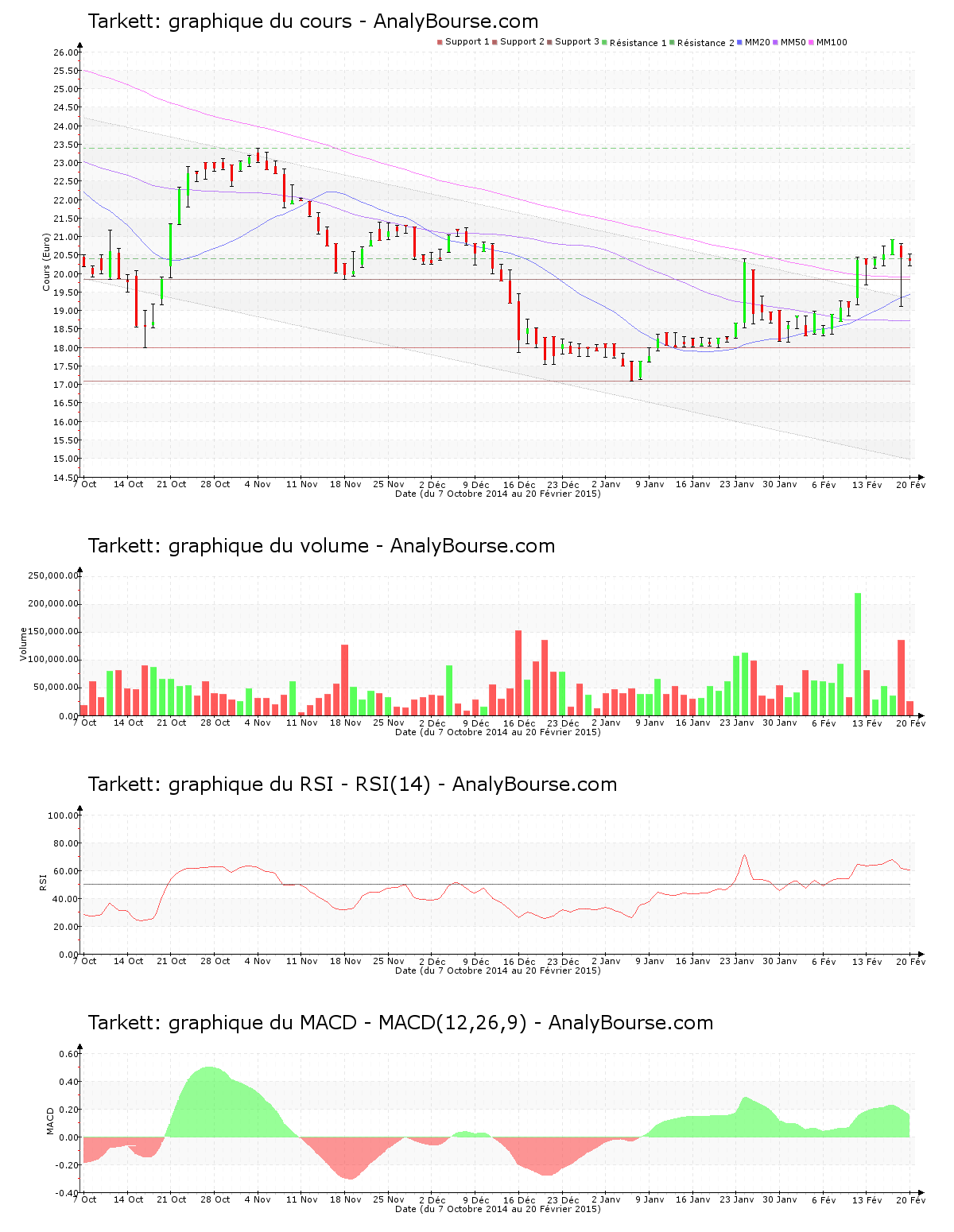Viewport: 954px width, 1232px height.
Task: Click the 60.00 value on the RSI axis
Action: click(66, 871)
